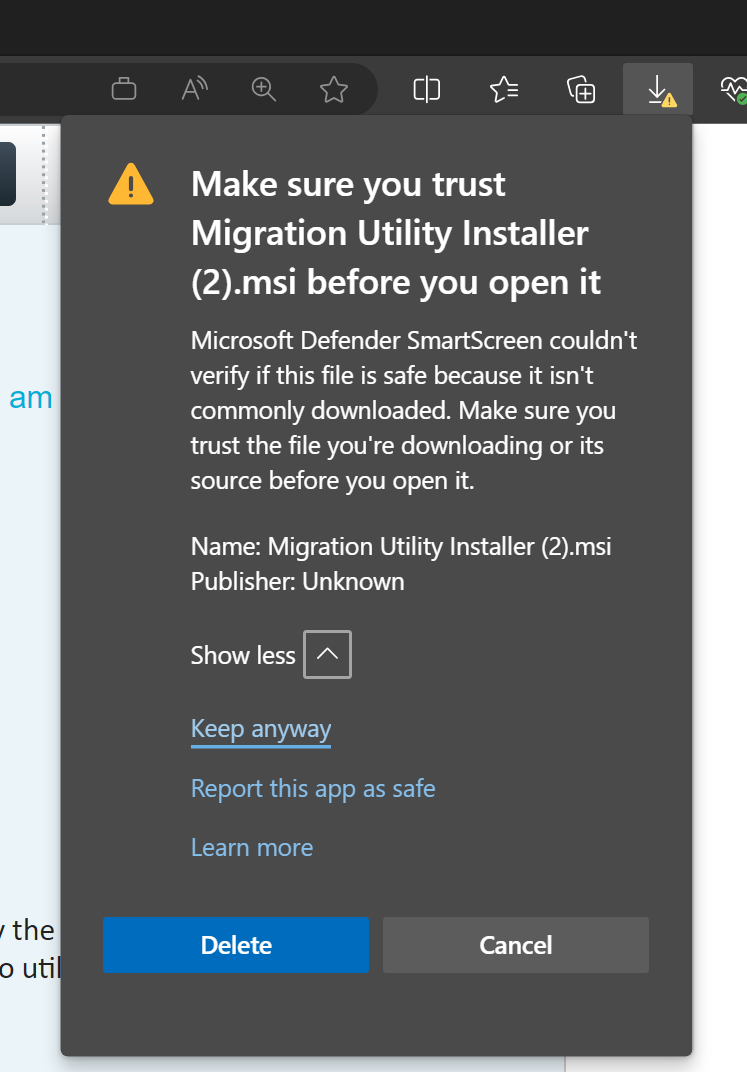This screenshot has width=747, height=1072.
Task: Click Report this app as safe
Action: tap(313, 789)
